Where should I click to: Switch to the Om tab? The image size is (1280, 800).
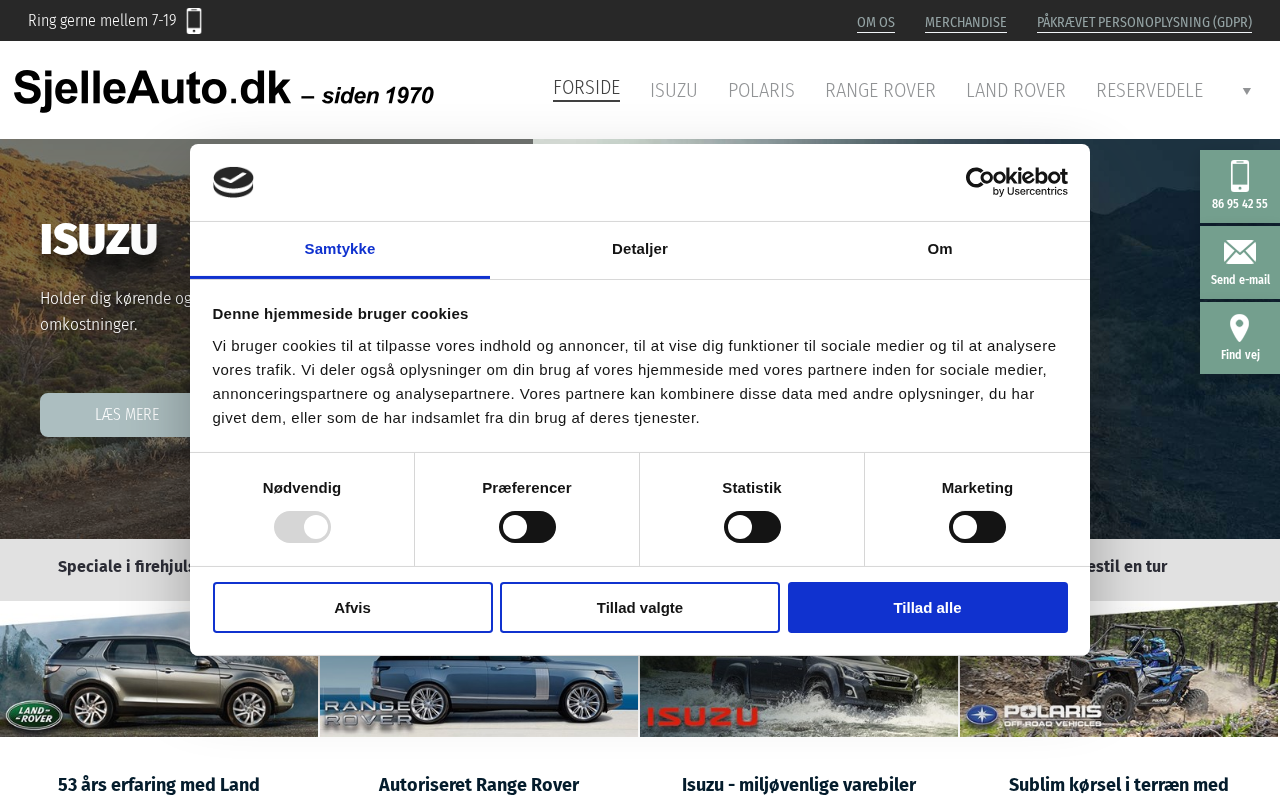[x=940, y=249]
